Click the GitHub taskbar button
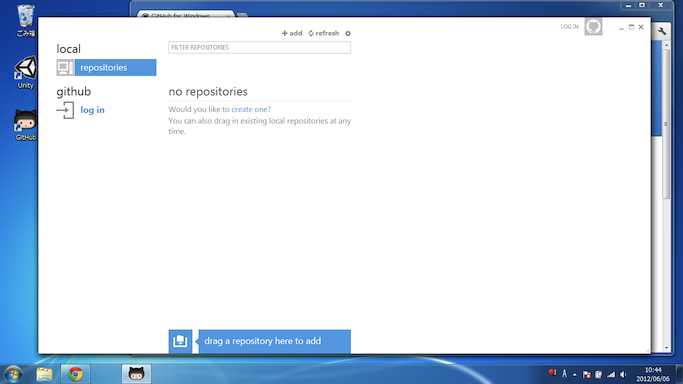Image resolution: width=683 pixels, height=384 pixels. click(x=136, y=374)
